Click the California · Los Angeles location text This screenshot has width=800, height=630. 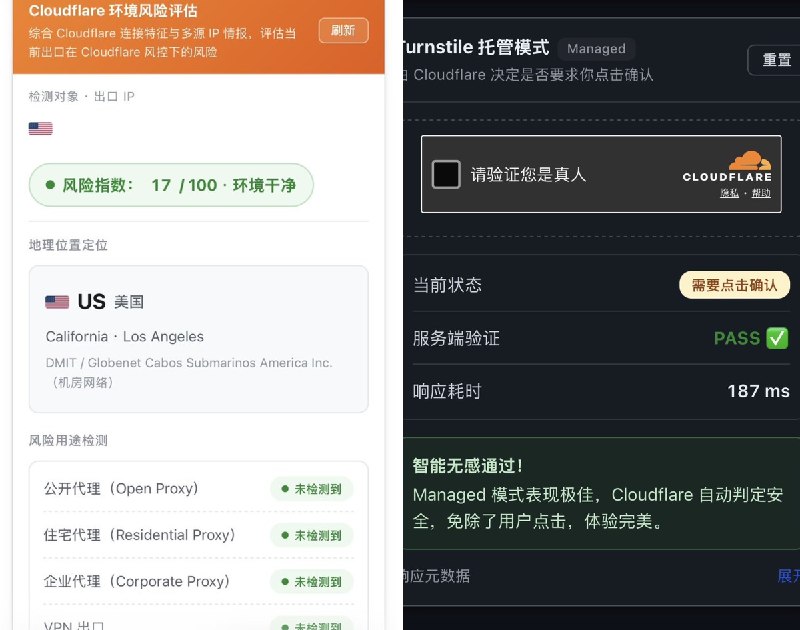(x=124, y=337)
